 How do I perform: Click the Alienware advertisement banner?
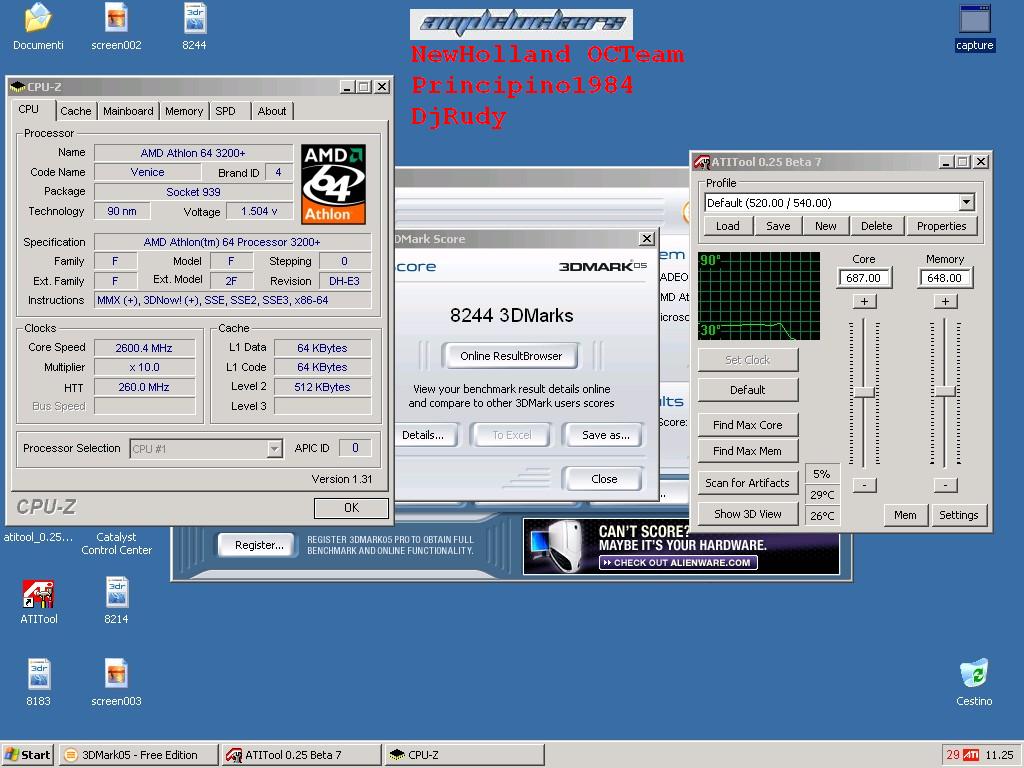(x=681, y=546)
